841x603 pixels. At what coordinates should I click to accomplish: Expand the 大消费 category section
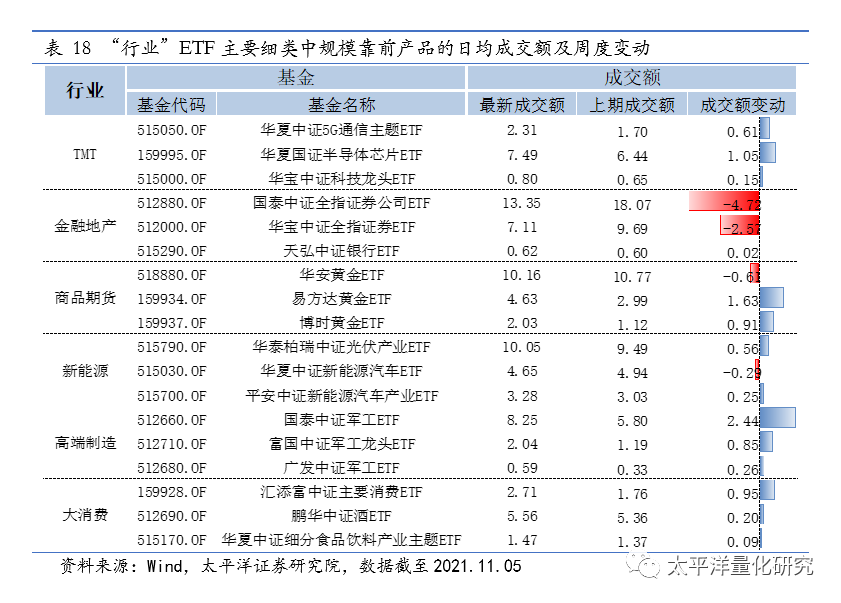click(x=84, y=516)
